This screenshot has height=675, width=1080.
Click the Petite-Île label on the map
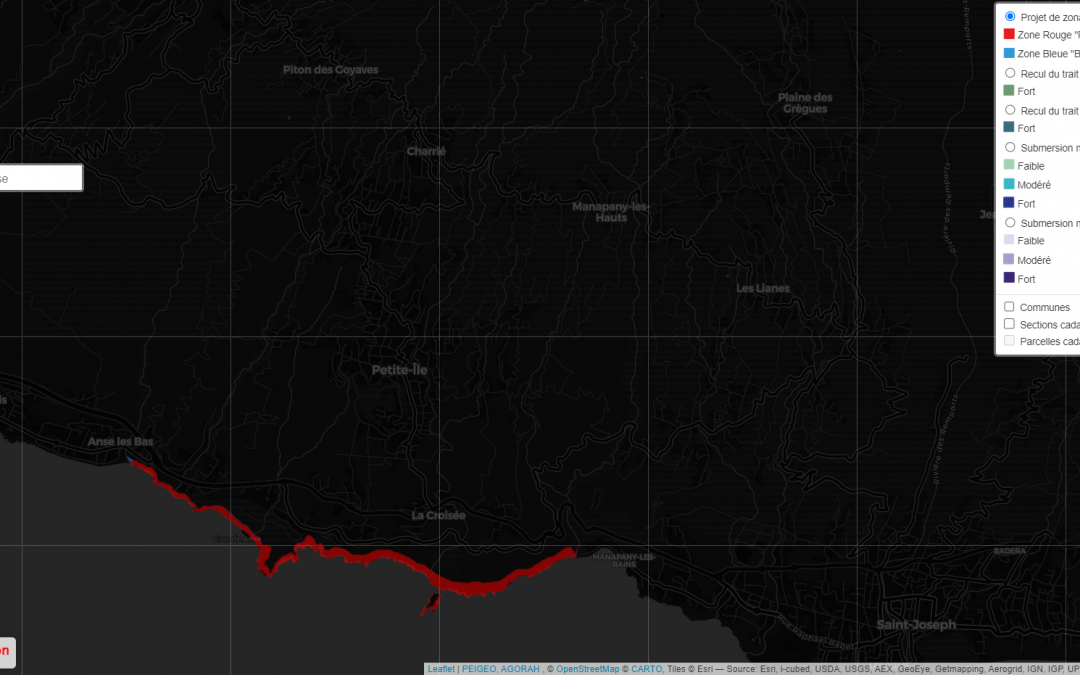click(399, 370)
